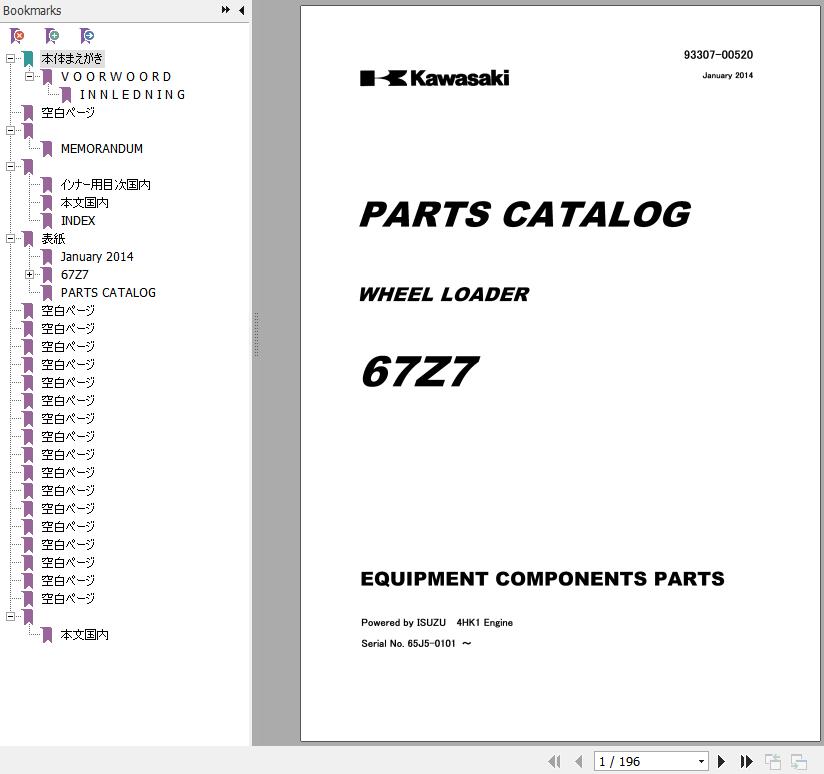Image resolution: width=824 pixels, height=774 pixels.
Task: Click the Powered by ISUZU 4HK1 Engine line
Action: [437, 623]
